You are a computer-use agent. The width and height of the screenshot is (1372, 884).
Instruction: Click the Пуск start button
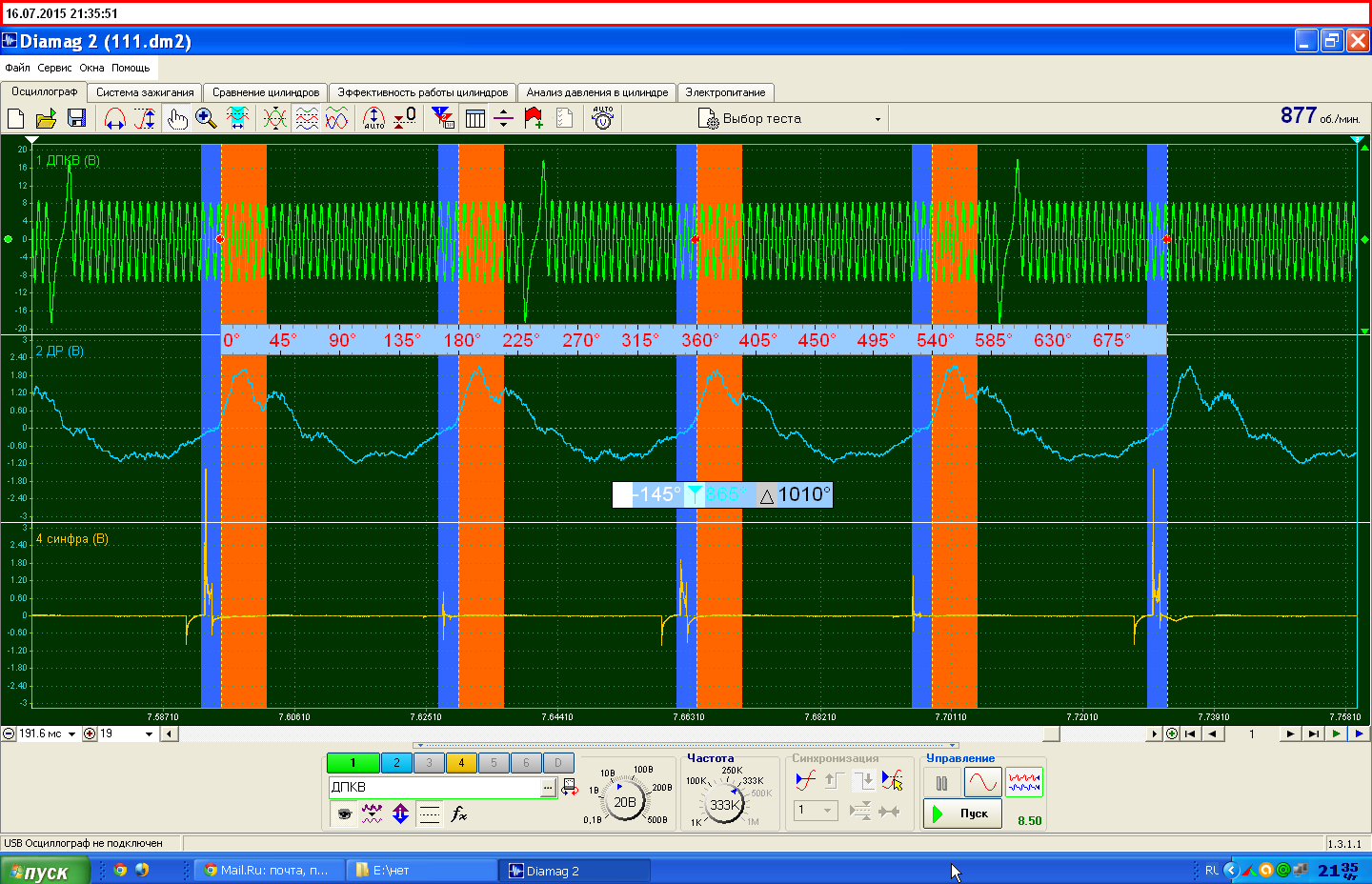click(962, 814)
